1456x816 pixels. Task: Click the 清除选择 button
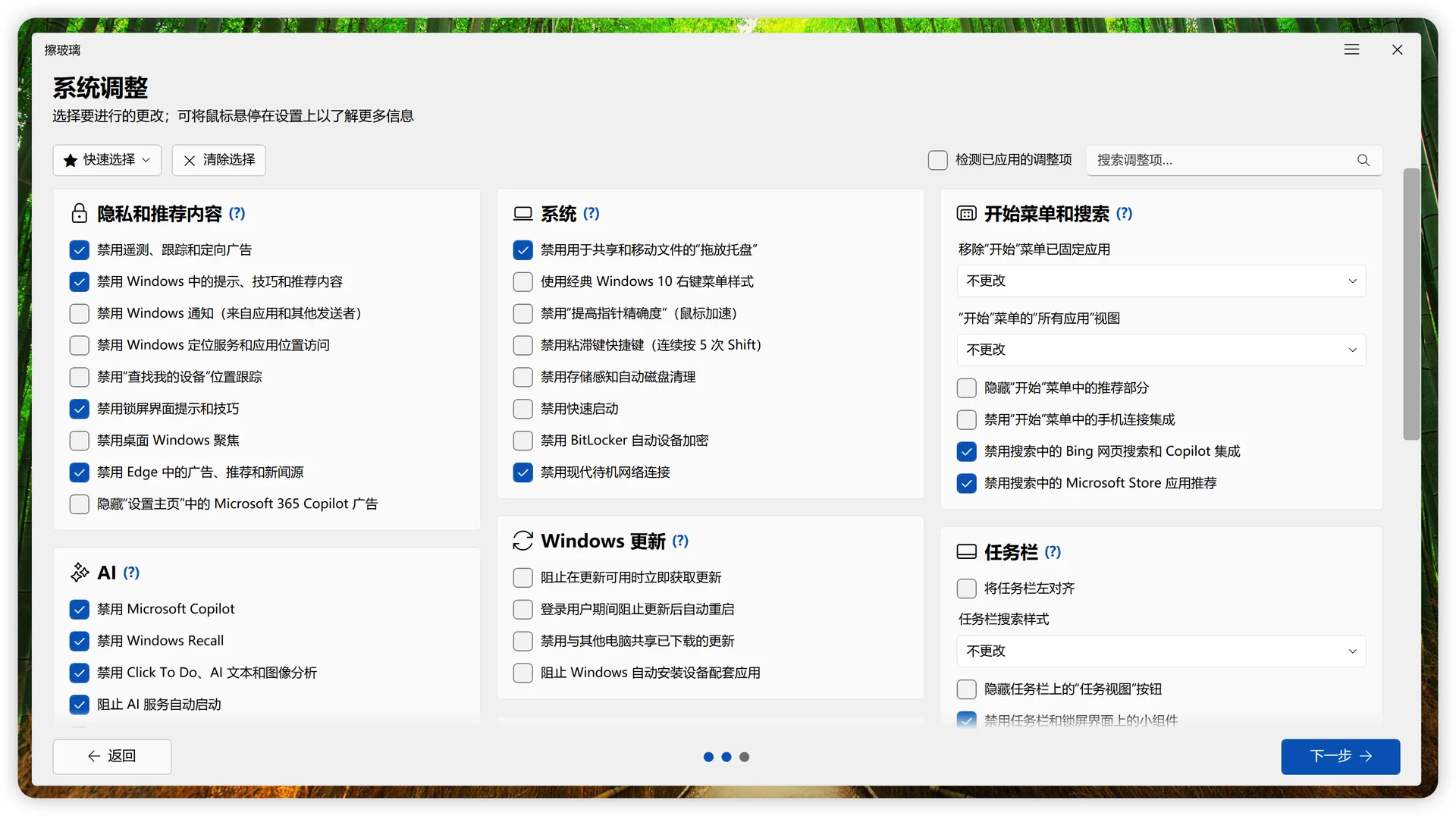[x=218, y=160]
